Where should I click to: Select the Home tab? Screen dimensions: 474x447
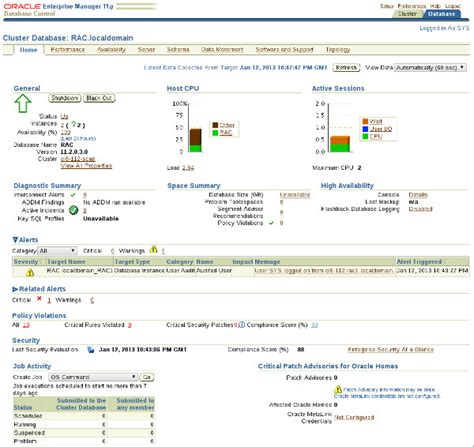click(28, 50)
